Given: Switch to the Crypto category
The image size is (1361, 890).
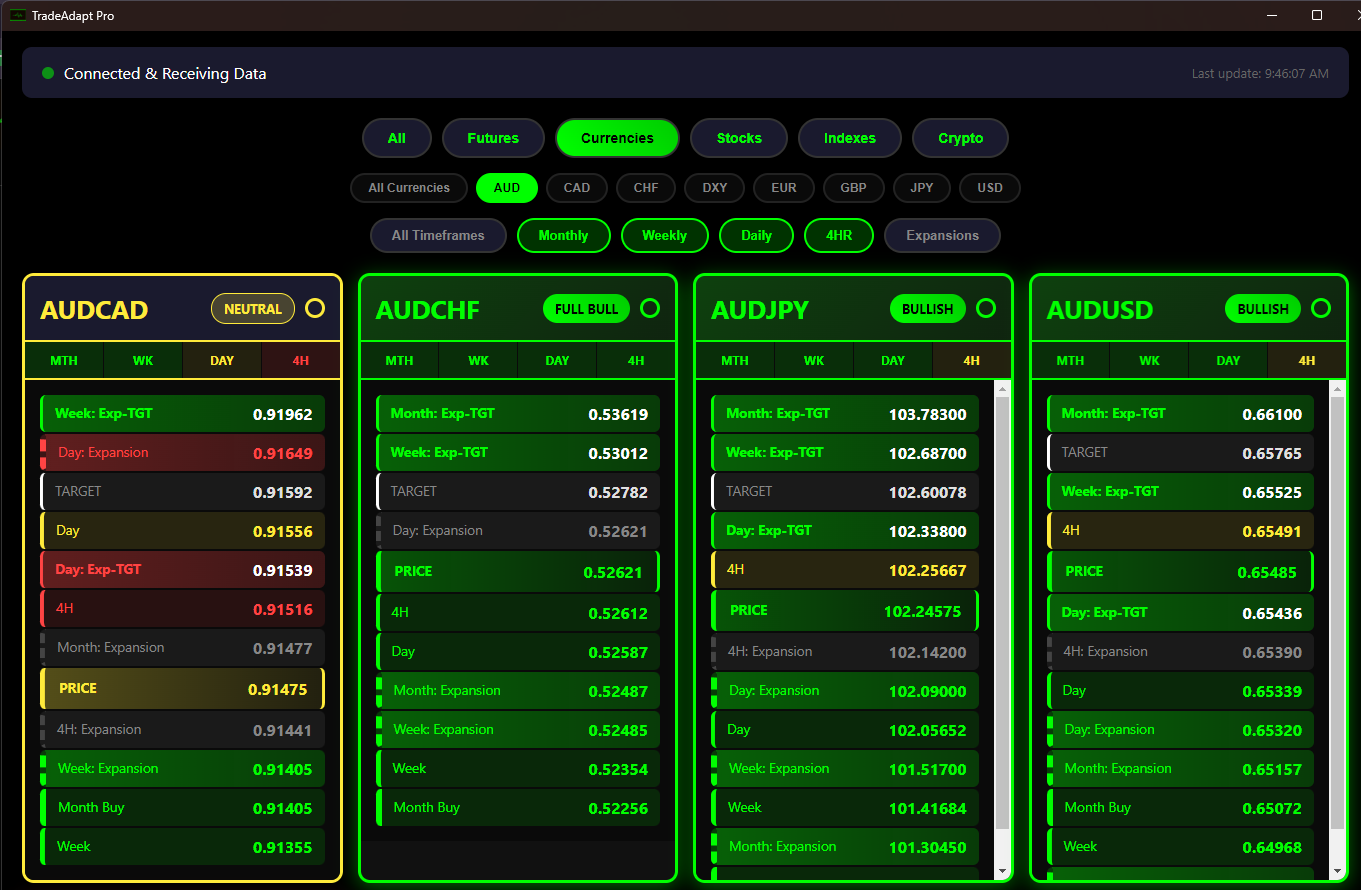Looking at the screenshot, I should point(960,138).
